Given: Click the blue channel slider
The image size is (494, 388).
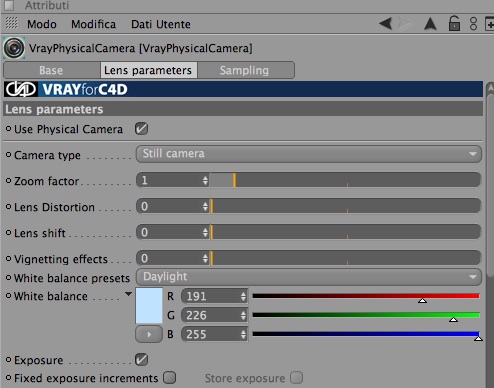Looking at the screenshot, I should [366, 334].
